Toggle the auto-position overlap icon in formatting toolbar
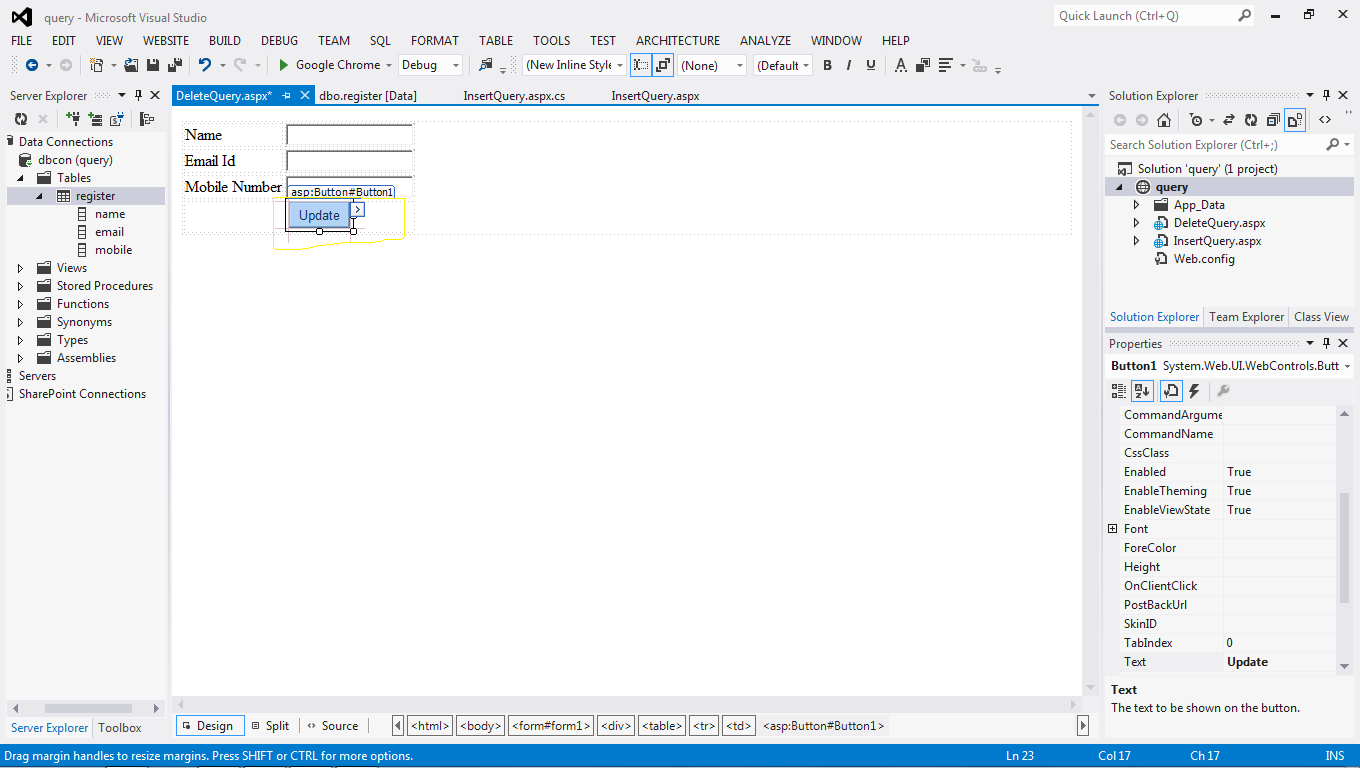The width and height of the screenshot is (1360, 768). 663,65
